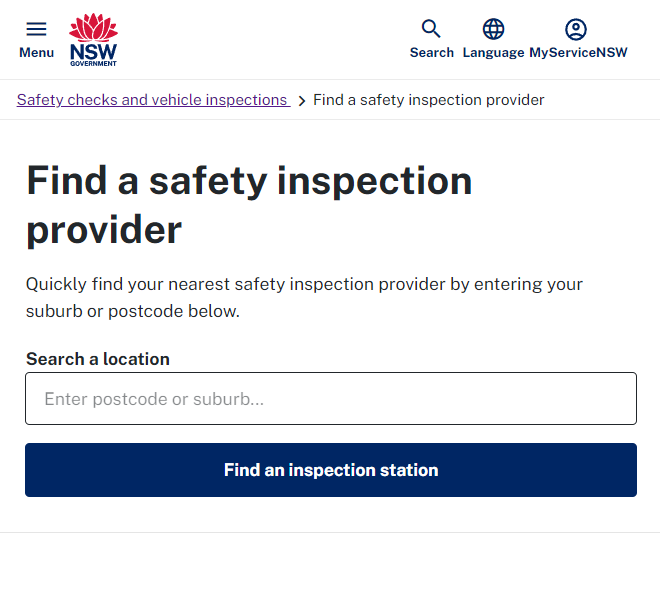660x597 pixels.
Task: Click the "Menu" text label
Action: click(x=37, y=53)
